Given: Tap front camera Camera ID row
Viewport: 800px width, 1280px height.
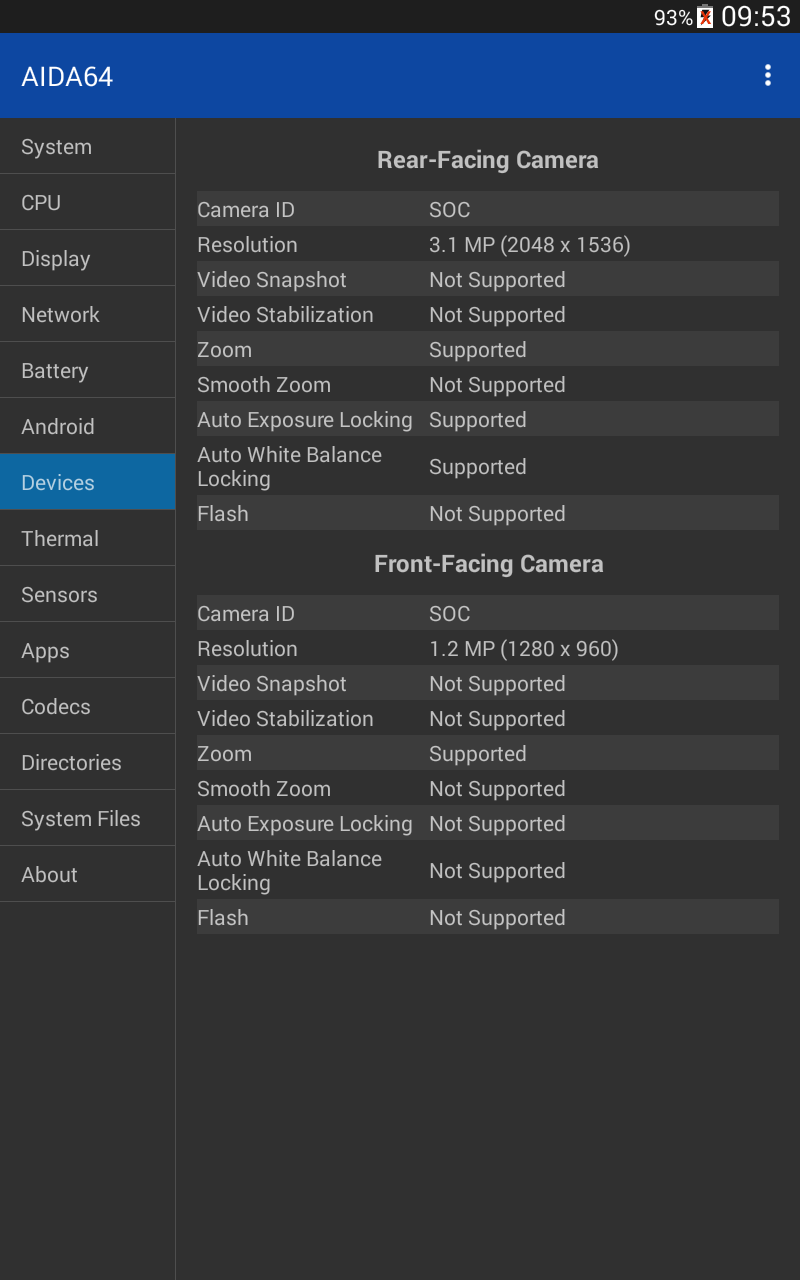Looking at the screenshot, I should pos(488,613).
